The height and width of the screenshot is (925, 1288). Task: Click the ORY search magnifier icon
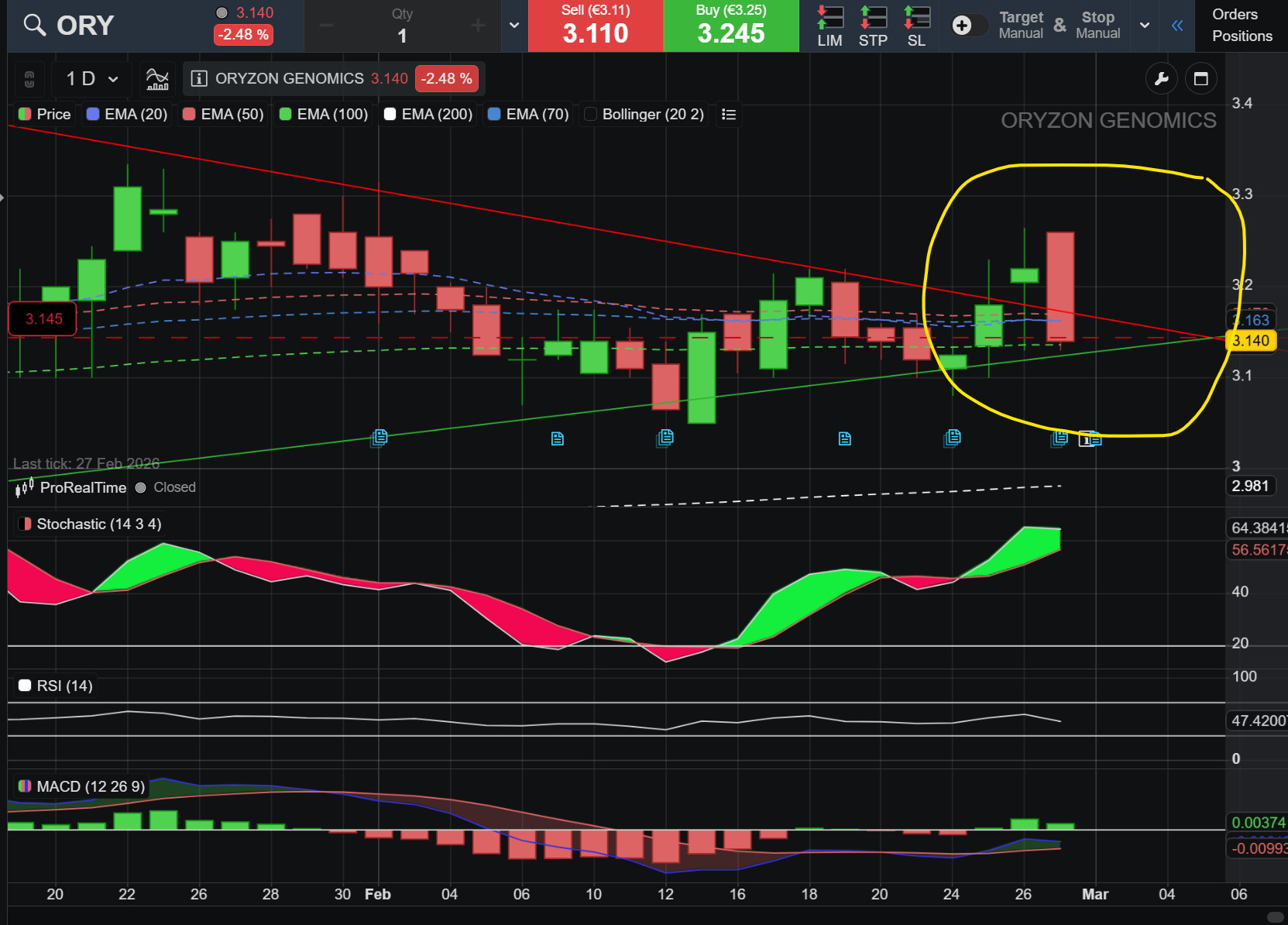coord(34,26)
